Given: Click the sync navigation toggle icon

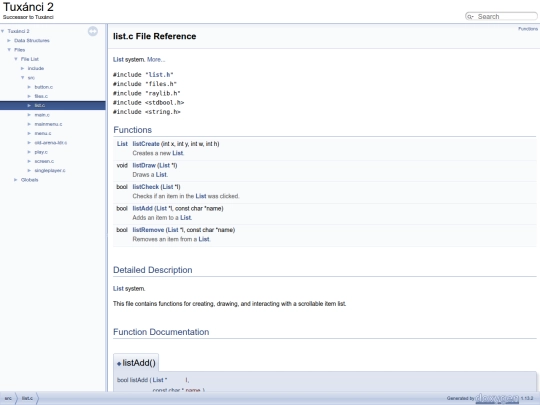Looking at the screenshot, I should point(93,31).
